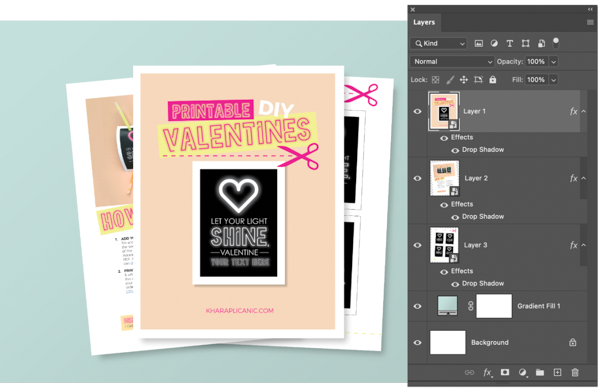The width and height of the screenshot is (600, 391).
Task: Click fx indicator on Layer 3
Action: pyautogui.click(x=573, y=245)
